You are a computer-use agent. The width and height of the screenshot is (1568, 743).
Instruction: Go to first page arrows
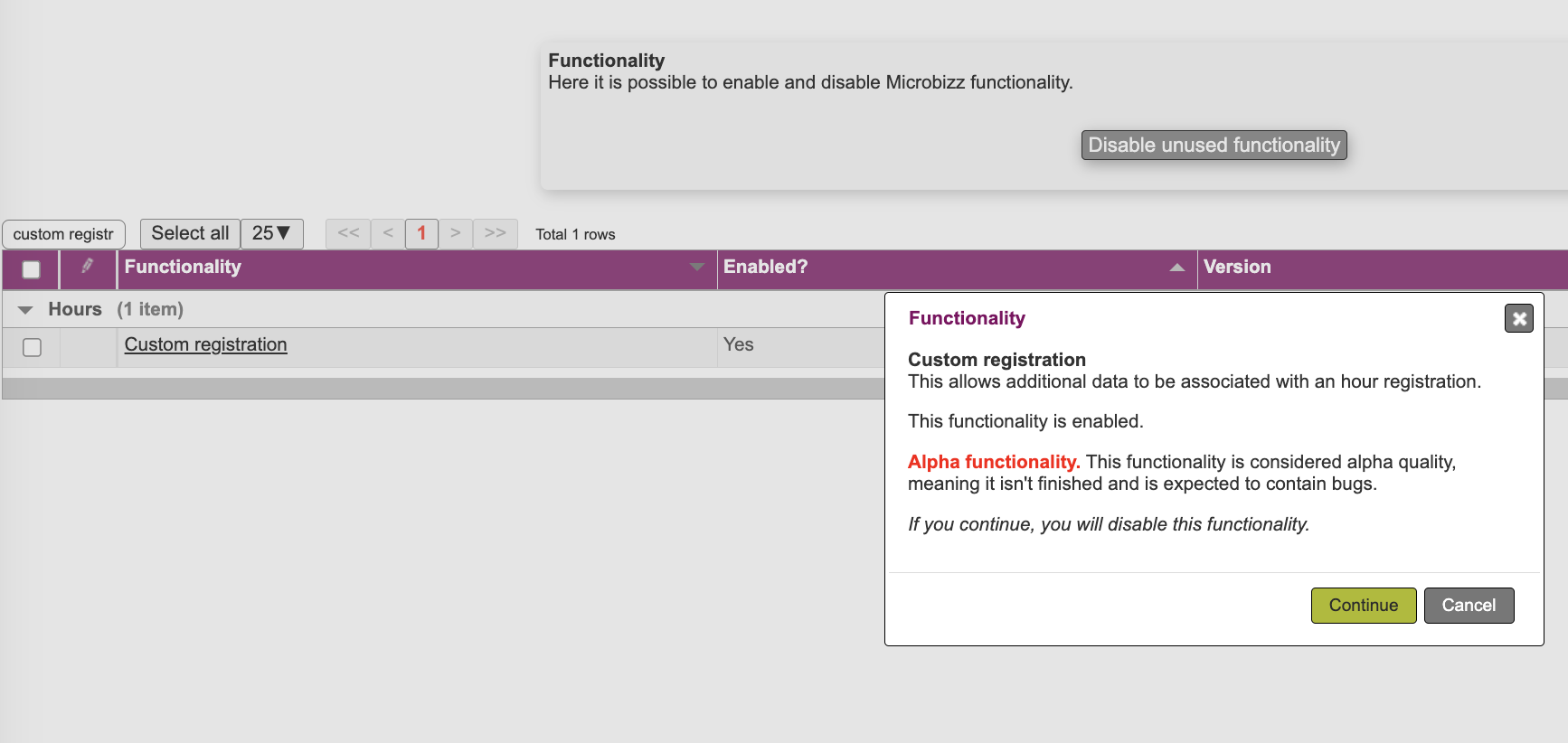click(348, 233)
